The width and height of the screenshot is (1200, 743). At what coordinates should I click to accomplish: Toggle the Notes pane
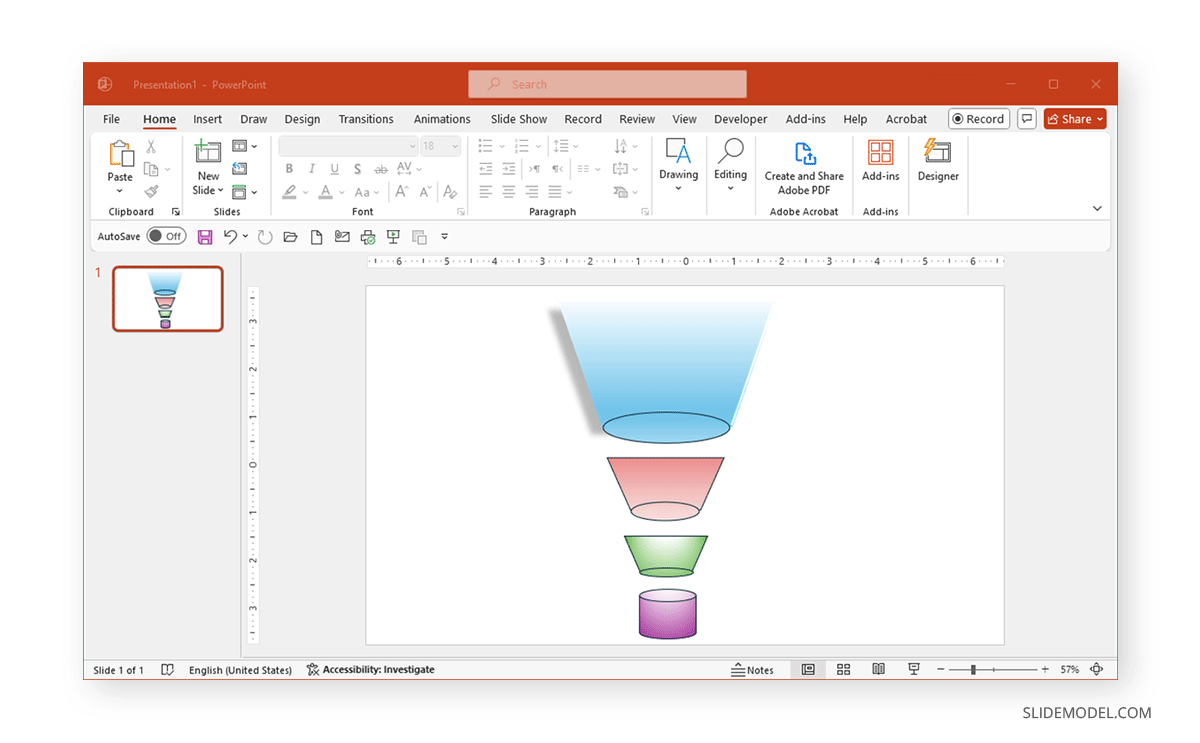[753, 670]
